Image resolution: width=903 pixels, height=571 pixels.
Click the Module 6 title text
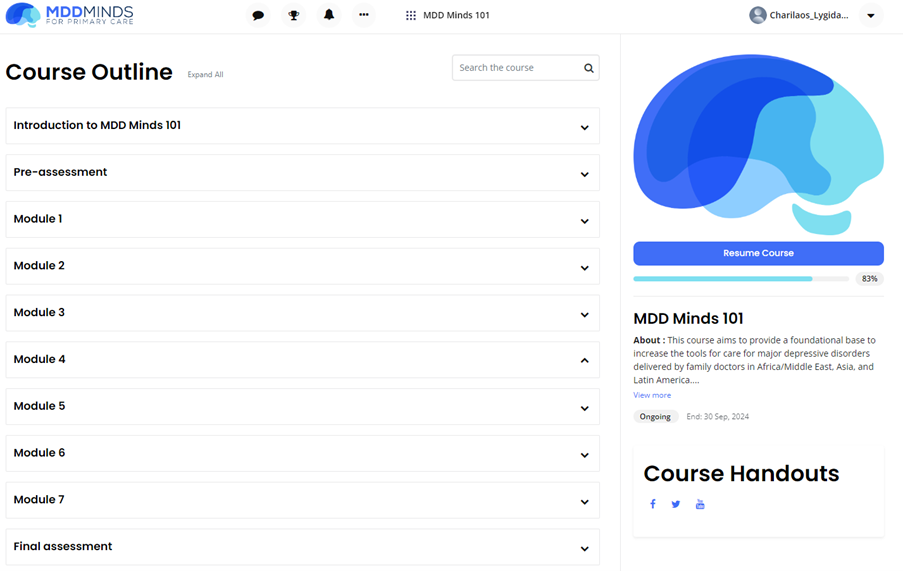40,452
